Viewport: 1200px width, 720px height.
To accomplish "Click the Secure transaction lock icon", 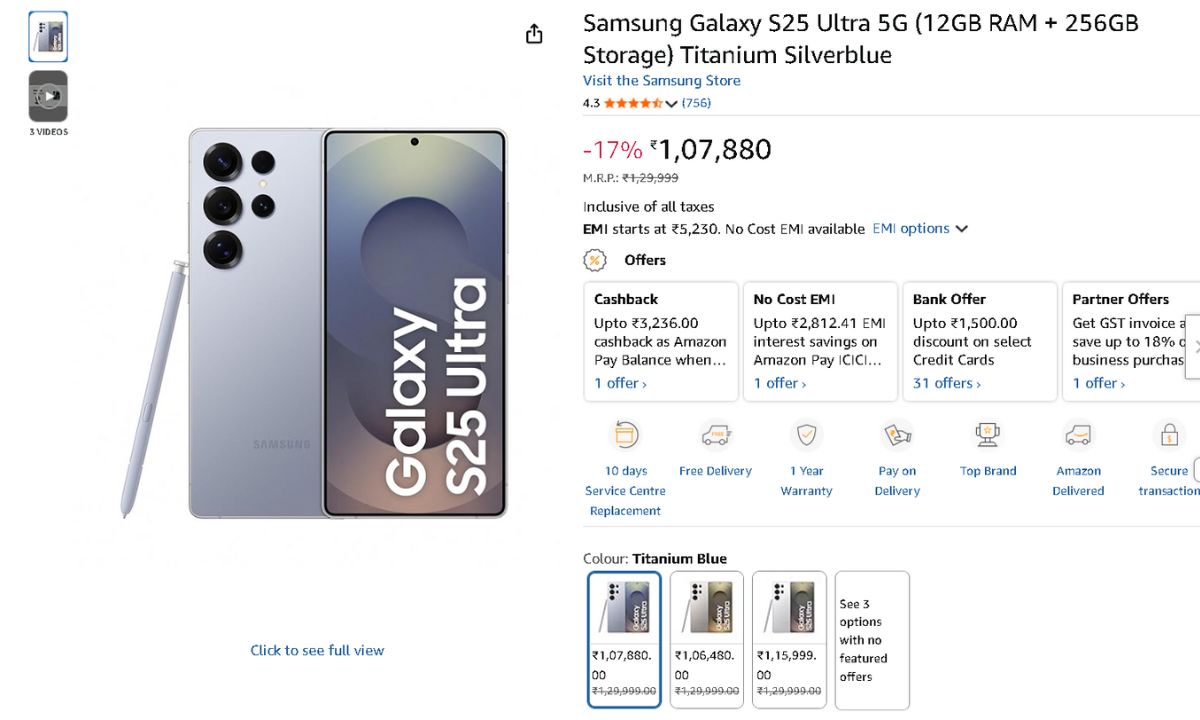I will click(1168, 435).
